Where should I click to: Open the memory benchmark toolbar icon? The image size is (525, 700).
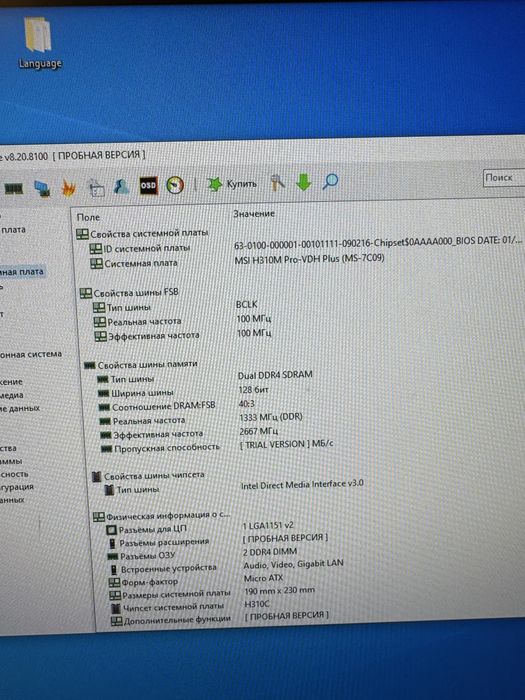pos(14,189)
